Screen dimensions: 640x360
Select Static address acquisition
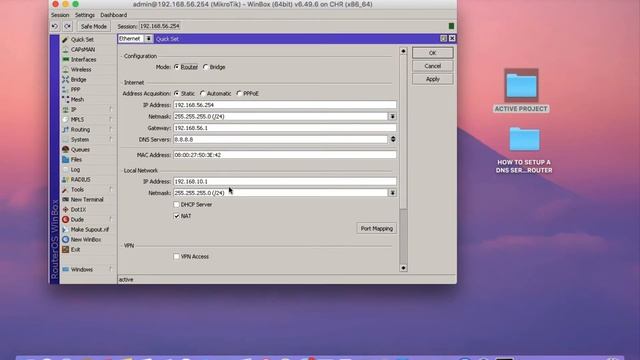[176, 93]
